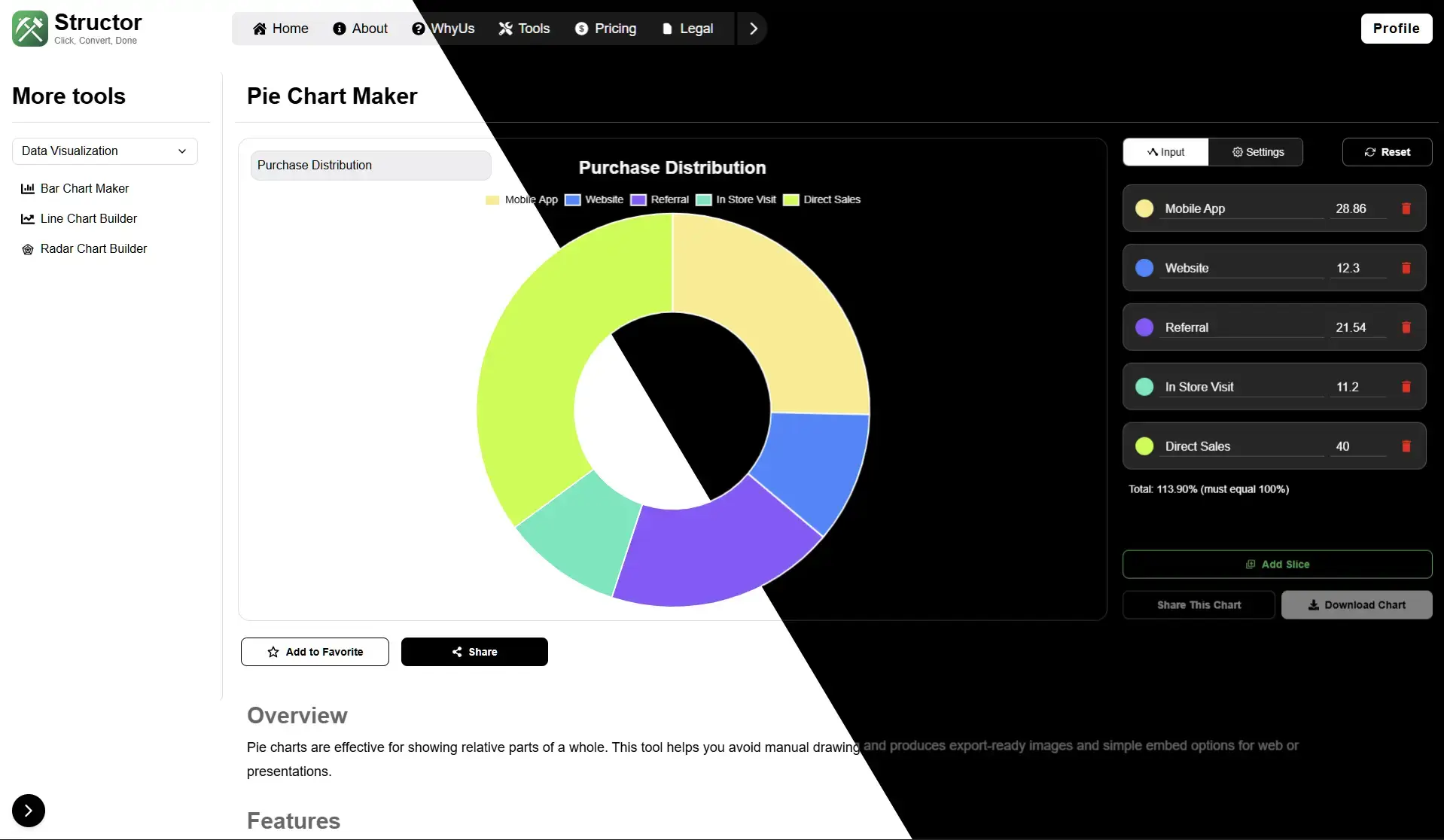Click the Purchase Distribution title field

(370, 166)
